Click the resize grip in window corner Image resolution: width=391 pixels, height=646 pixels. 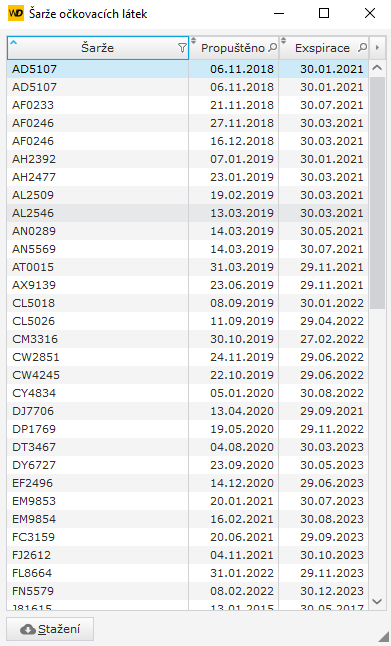(383, 636)
